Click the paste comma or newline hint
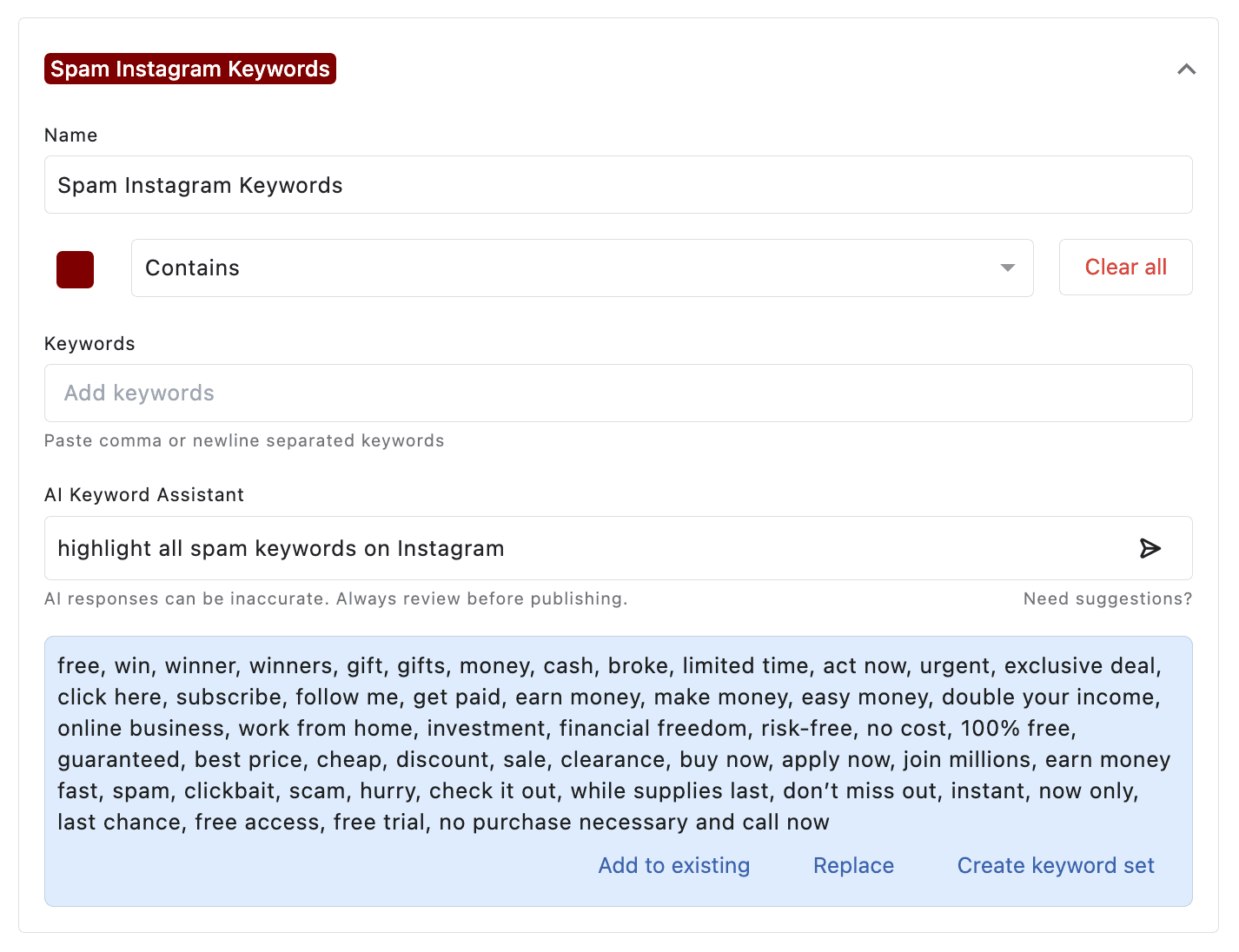The image size is (1239, 952). coord(244,440)
